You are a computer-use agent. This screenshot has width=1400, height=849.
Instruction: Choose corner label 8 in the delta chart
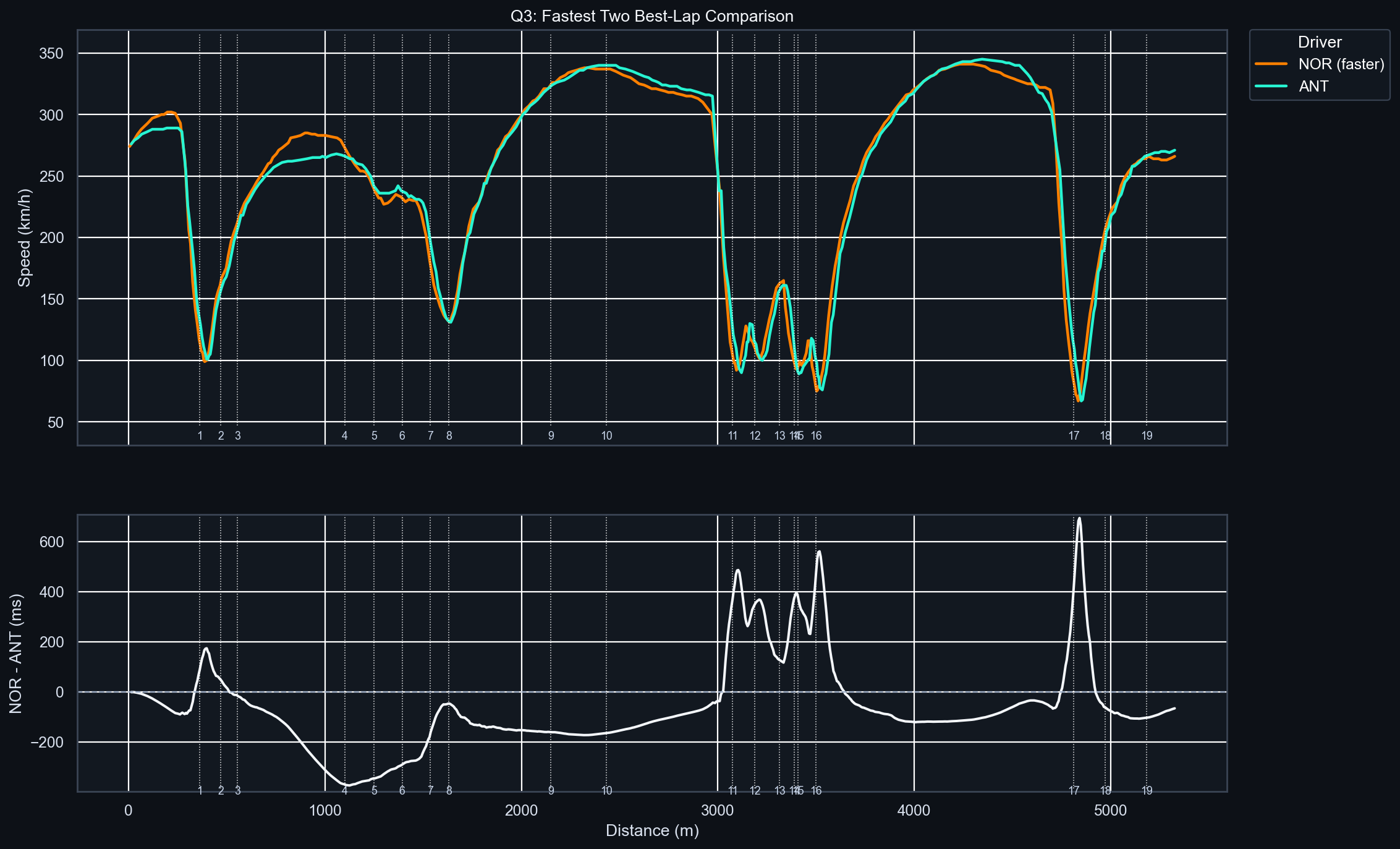click(449, 791)
